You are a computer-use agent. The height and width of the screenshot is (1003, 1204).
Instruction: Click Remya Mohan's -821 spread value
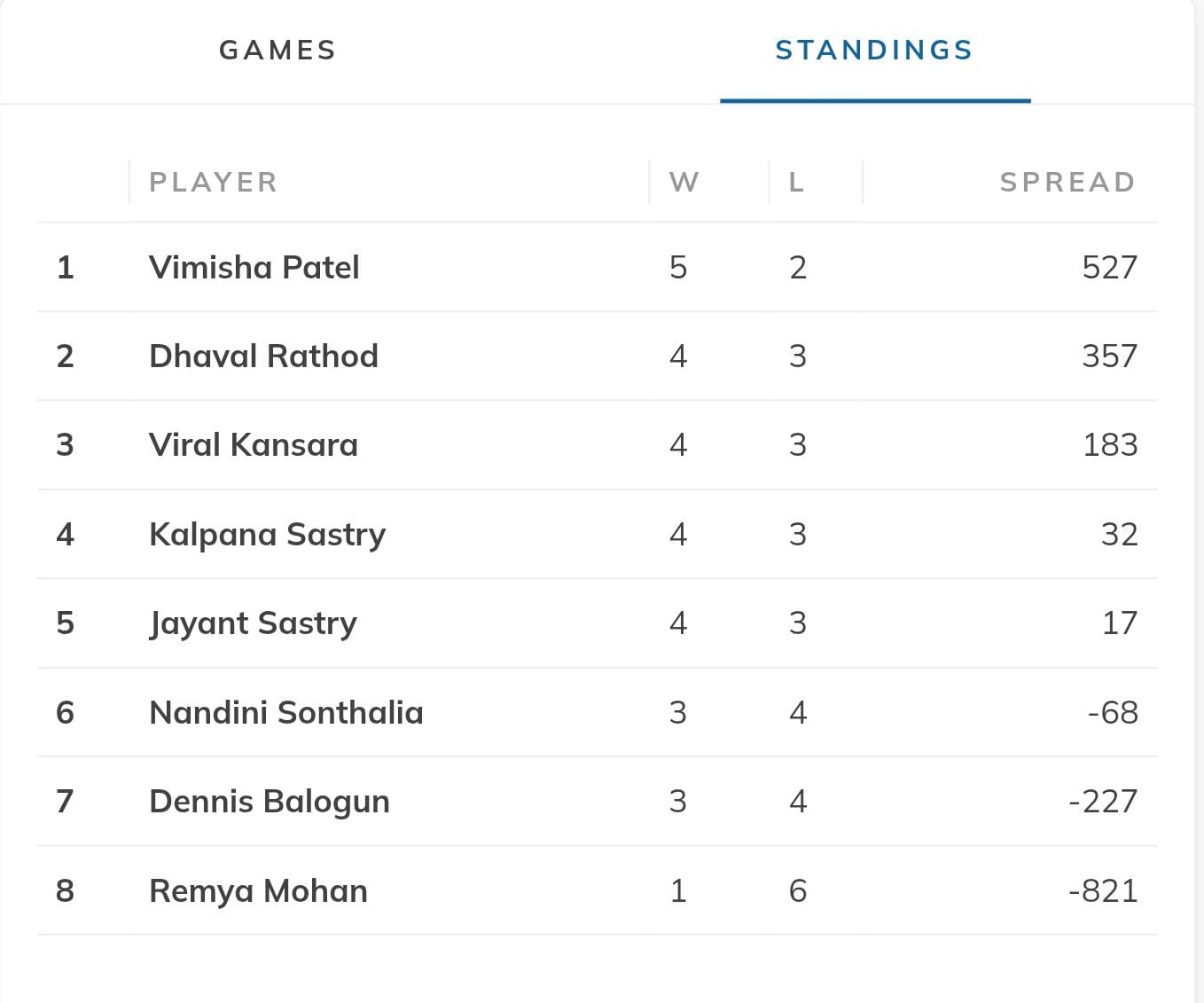[x=1103, y=890]
